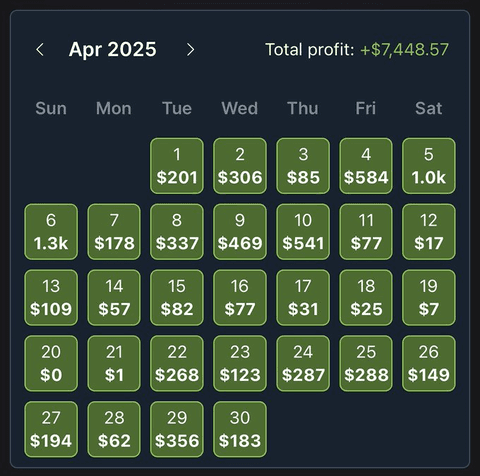
Task: Open the Apr 2025 month label
Action: coord(113,50)
